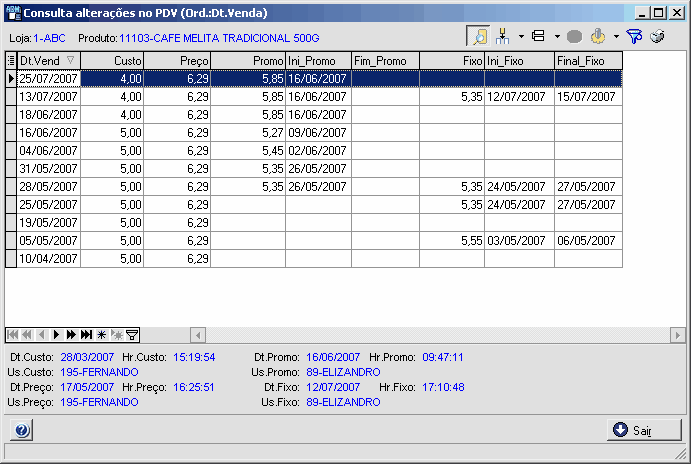The width and height of the screenshot is (691, 464).
Task: Click the Fixo column header
Action: [x=452, y=61]
